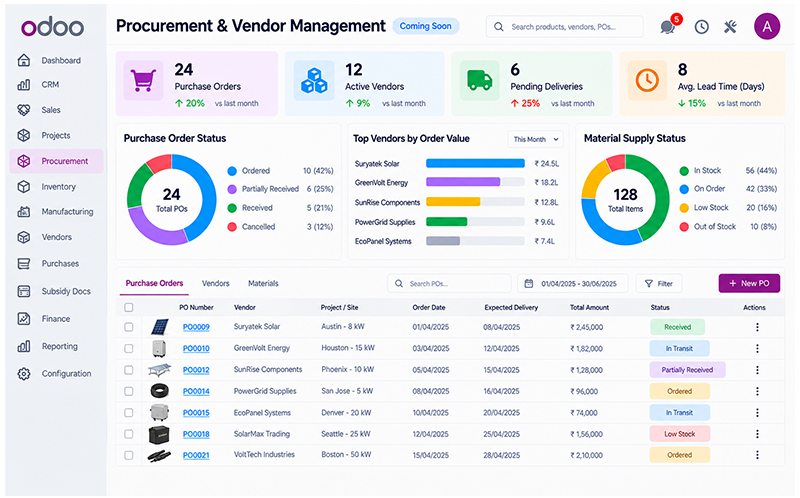
Task: Click the green truck Pending Deliveries icon
Action: click(x=480, y=81)
